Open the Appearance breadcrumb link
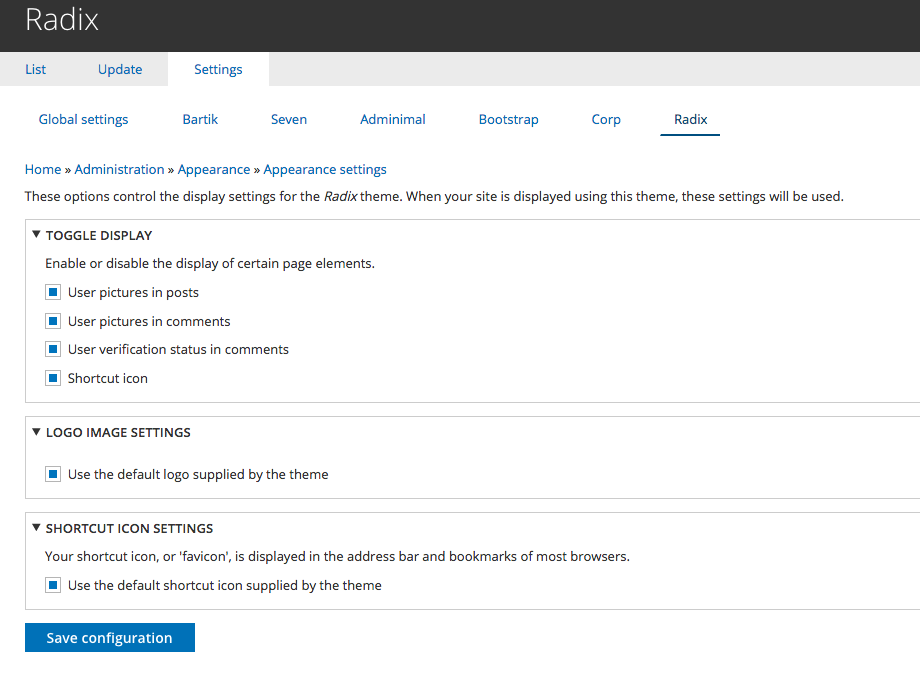Image resolution: width=920 pixels, height=687 pixels. pos(214,169)
